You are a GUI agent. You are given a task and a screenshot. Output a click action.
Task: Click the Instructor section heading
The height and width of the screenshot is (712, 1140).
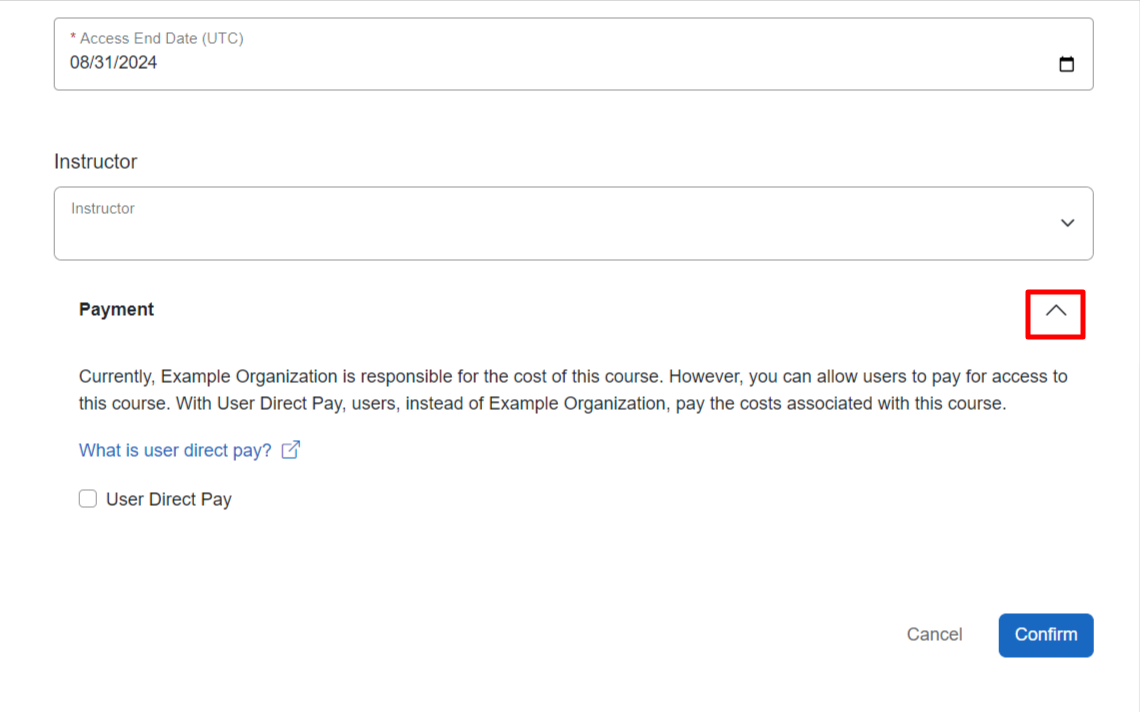95,161
